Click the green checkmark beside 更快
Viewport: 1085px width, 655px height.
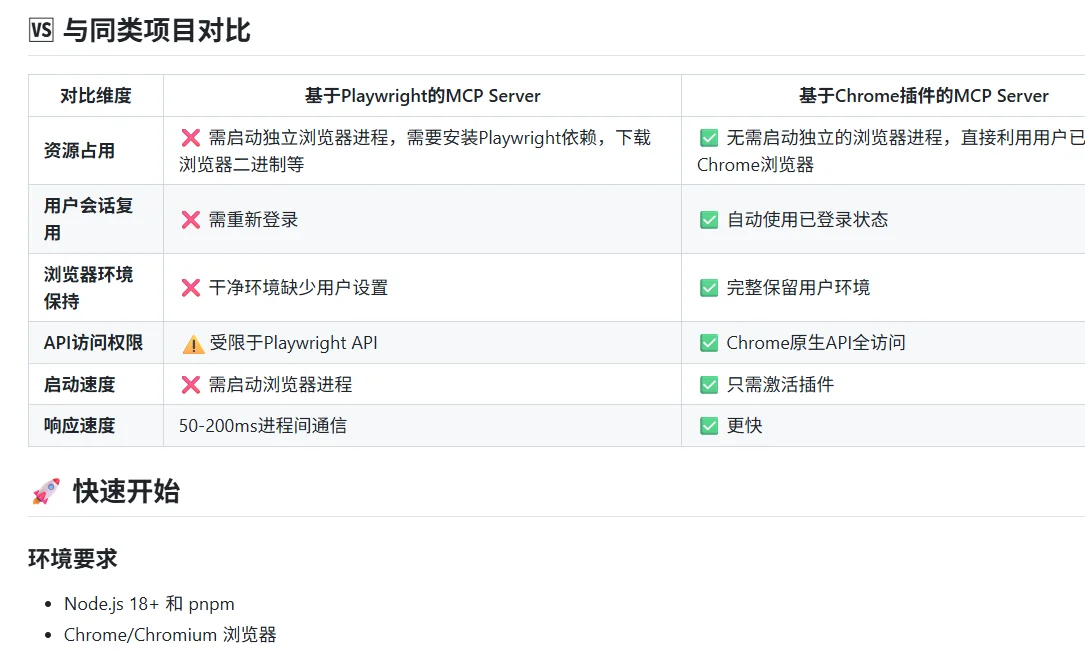[707, 425]
